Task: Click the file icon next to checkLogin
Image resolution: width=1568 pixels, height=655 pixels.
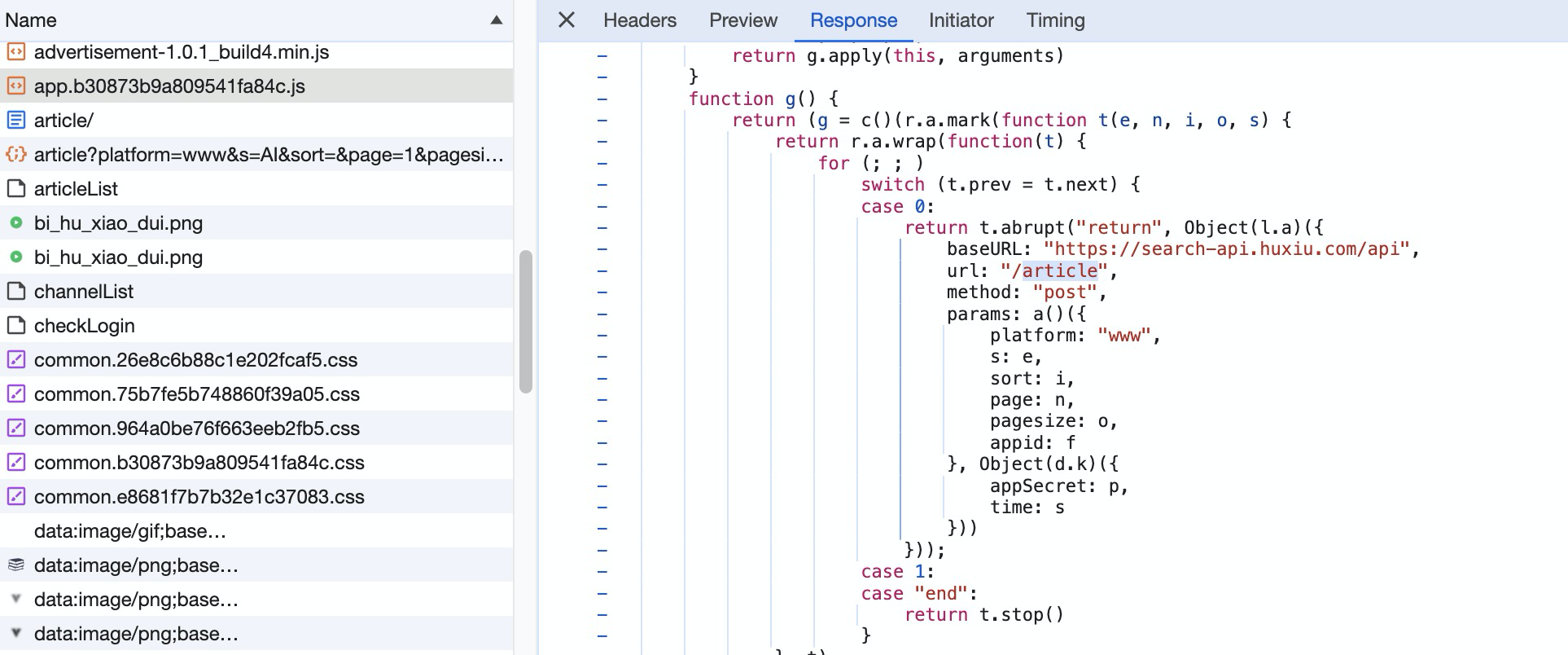Action: tap(16, 326)
